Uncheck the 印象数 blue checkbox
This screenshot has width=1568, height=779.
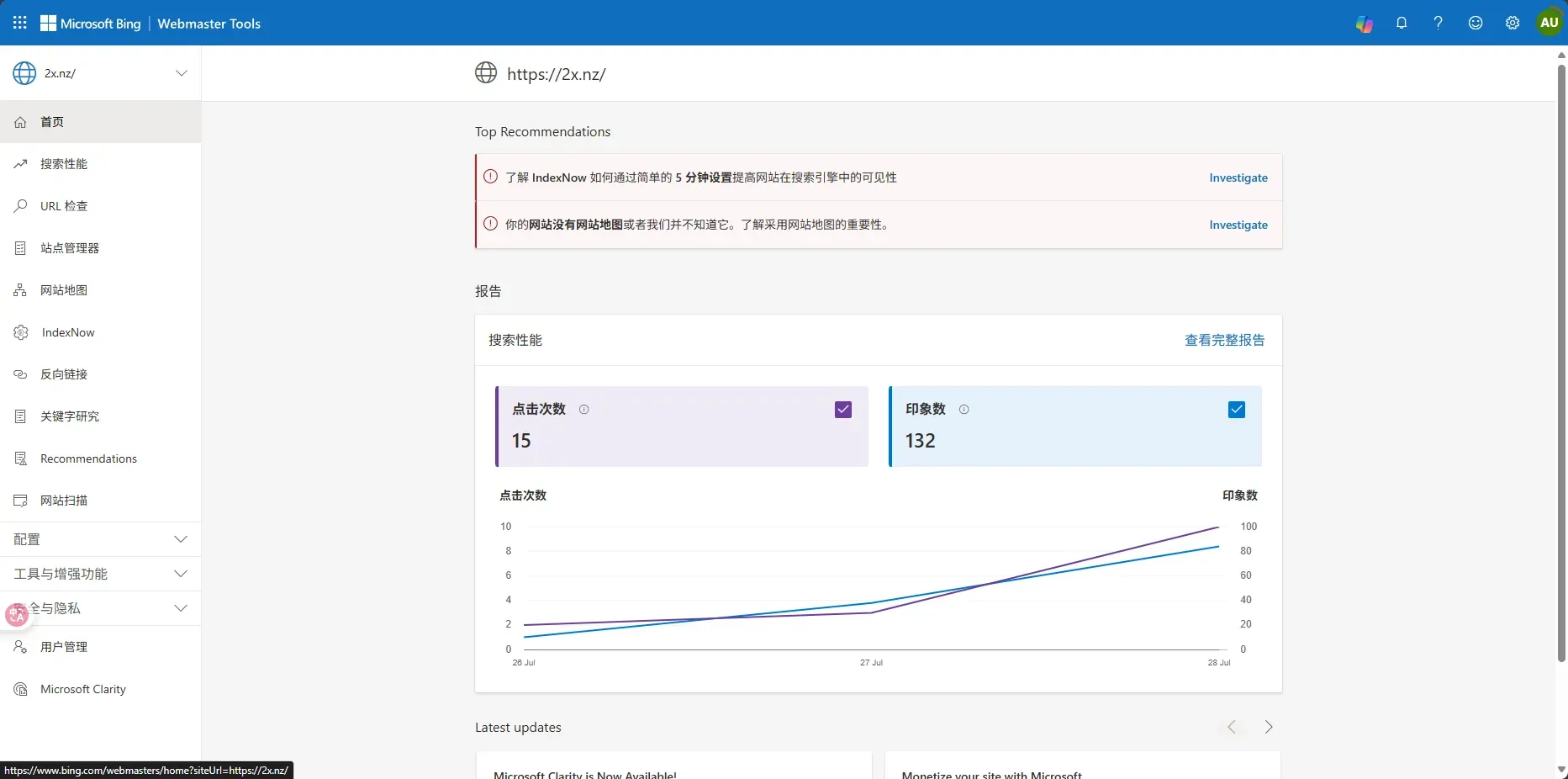pos(1237,410)
